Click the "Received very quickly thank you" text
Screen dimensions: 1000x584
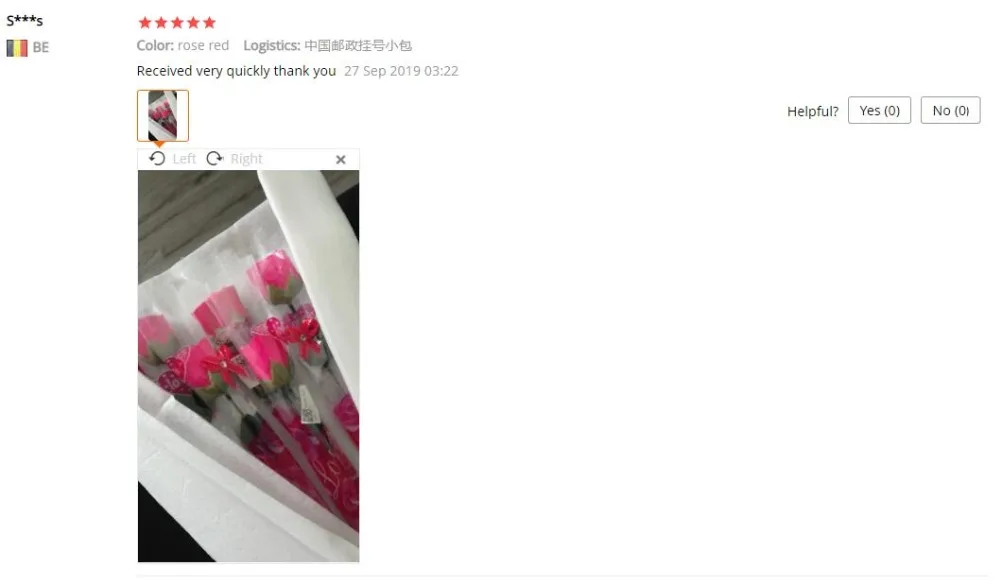click(x=236, y=71)
